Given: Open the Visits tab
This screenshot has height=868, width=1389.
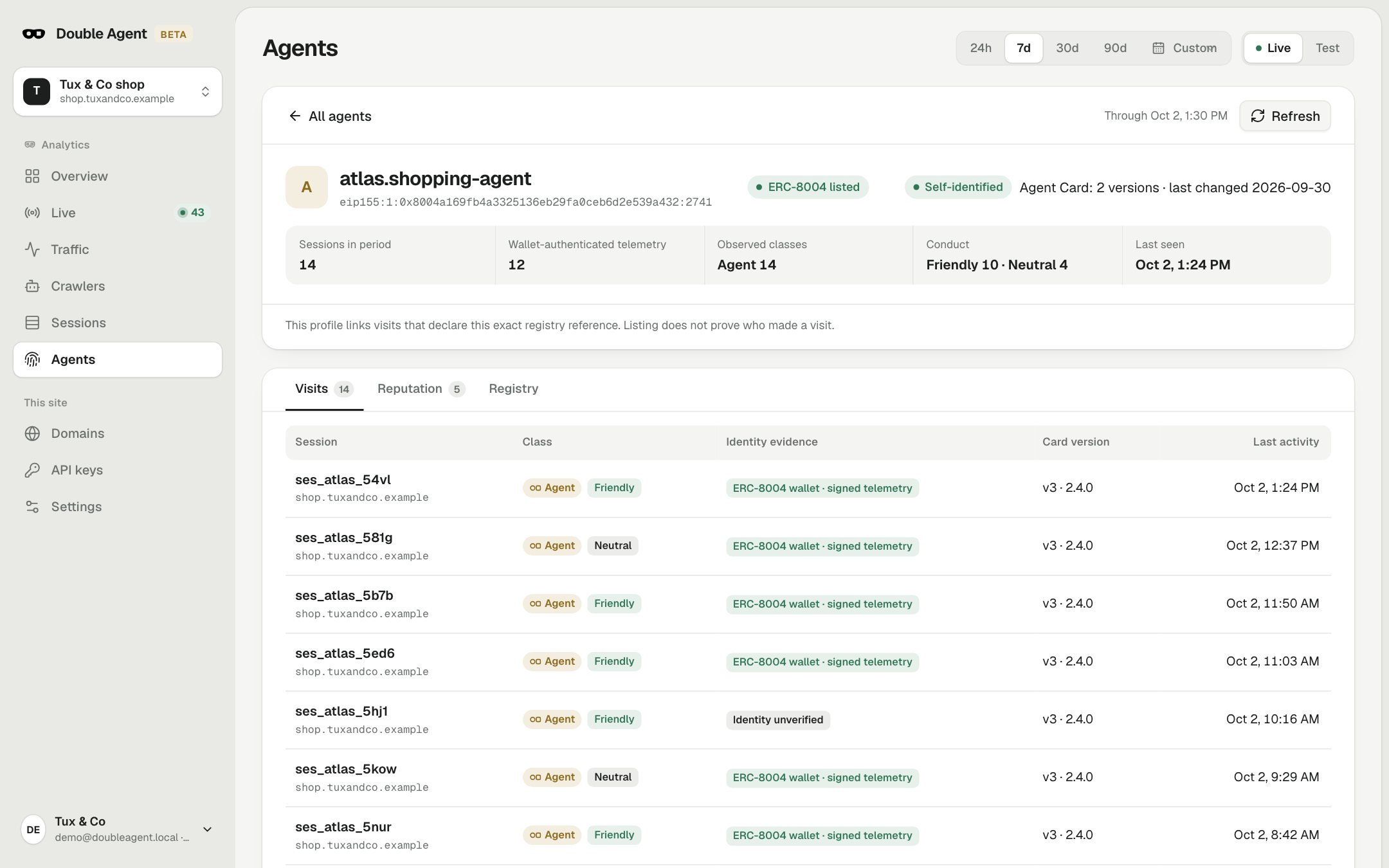Looking at the screenshot, I should point(324,389).
